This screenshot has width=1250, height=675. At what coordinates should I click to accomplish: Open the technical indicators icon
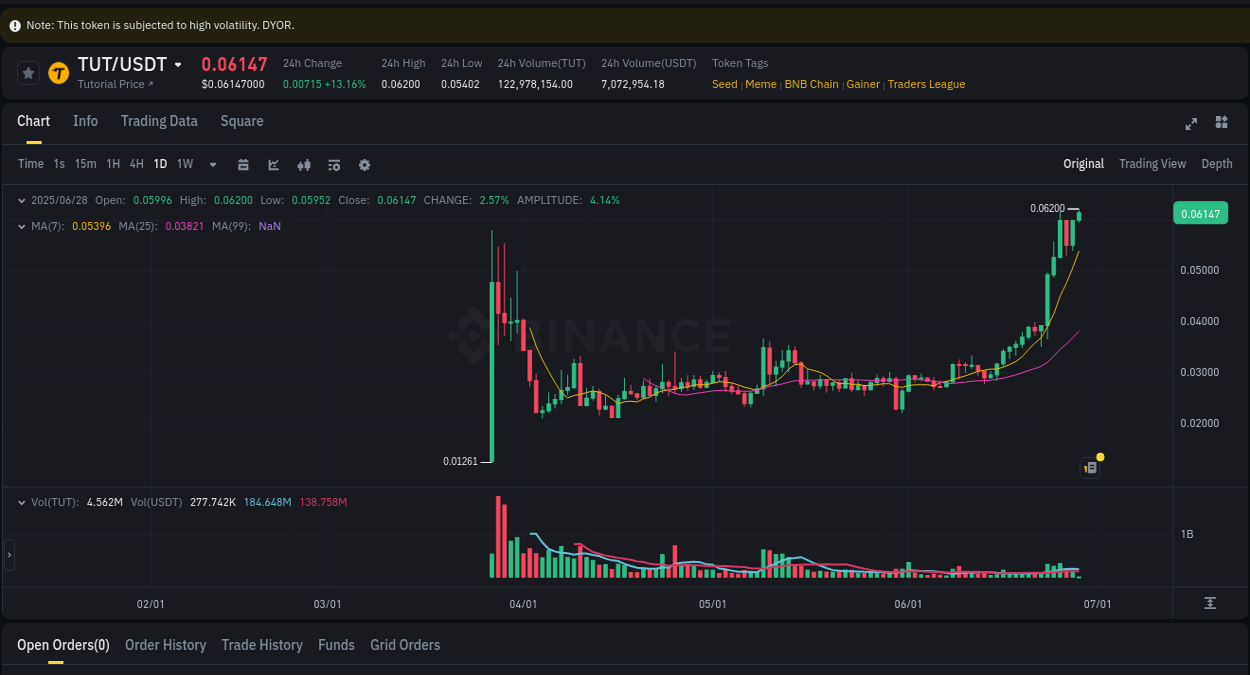tap(304, 163)
